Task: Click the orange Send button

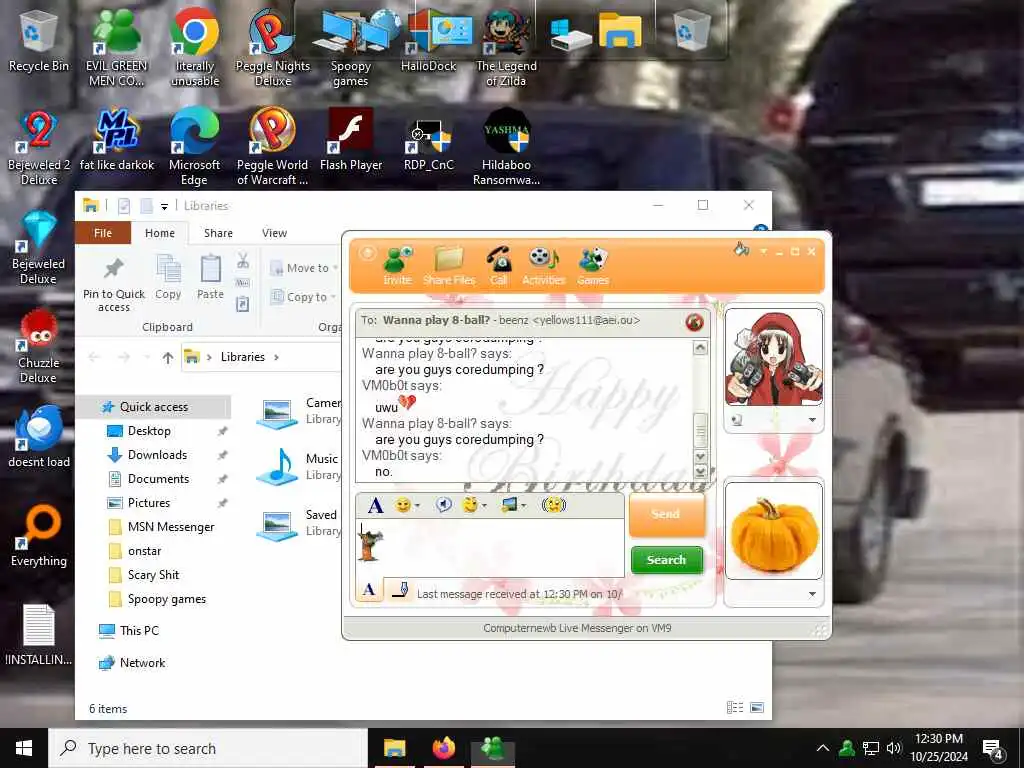Action: (x=666, y=515)
